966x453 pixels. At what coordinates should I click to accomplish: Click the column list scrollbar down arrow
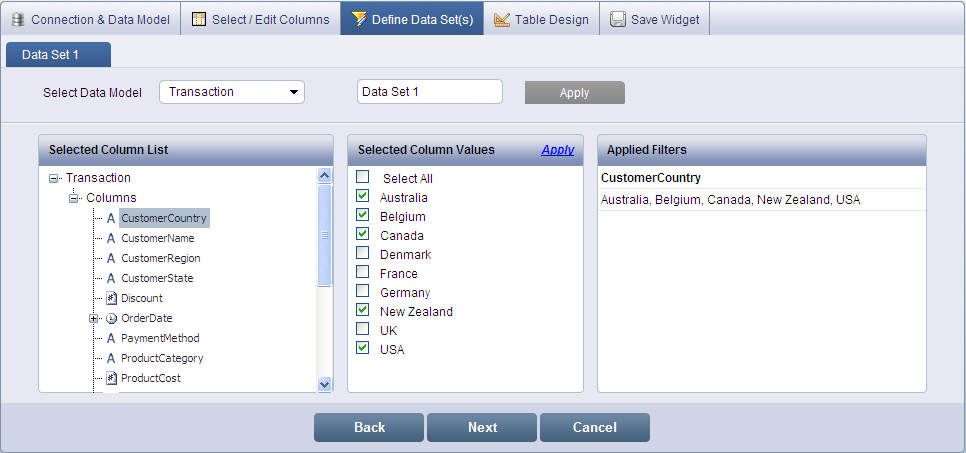324,384
